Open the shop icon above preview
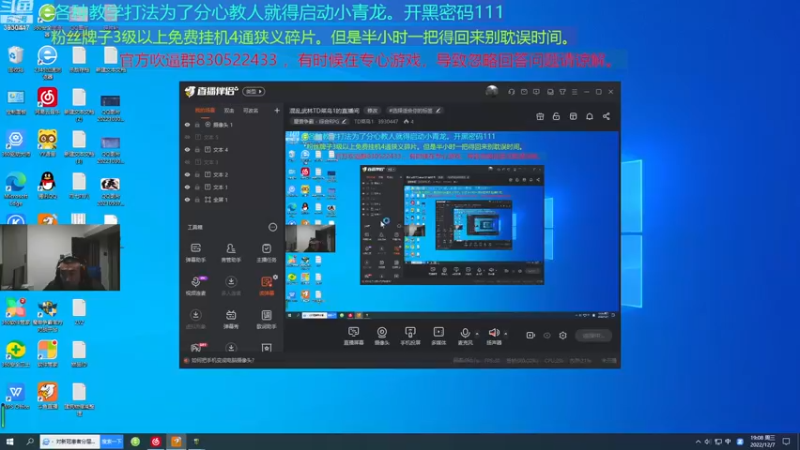Image resolution: width=800 pixels, height=450 pixels. [x=573, y=116]
